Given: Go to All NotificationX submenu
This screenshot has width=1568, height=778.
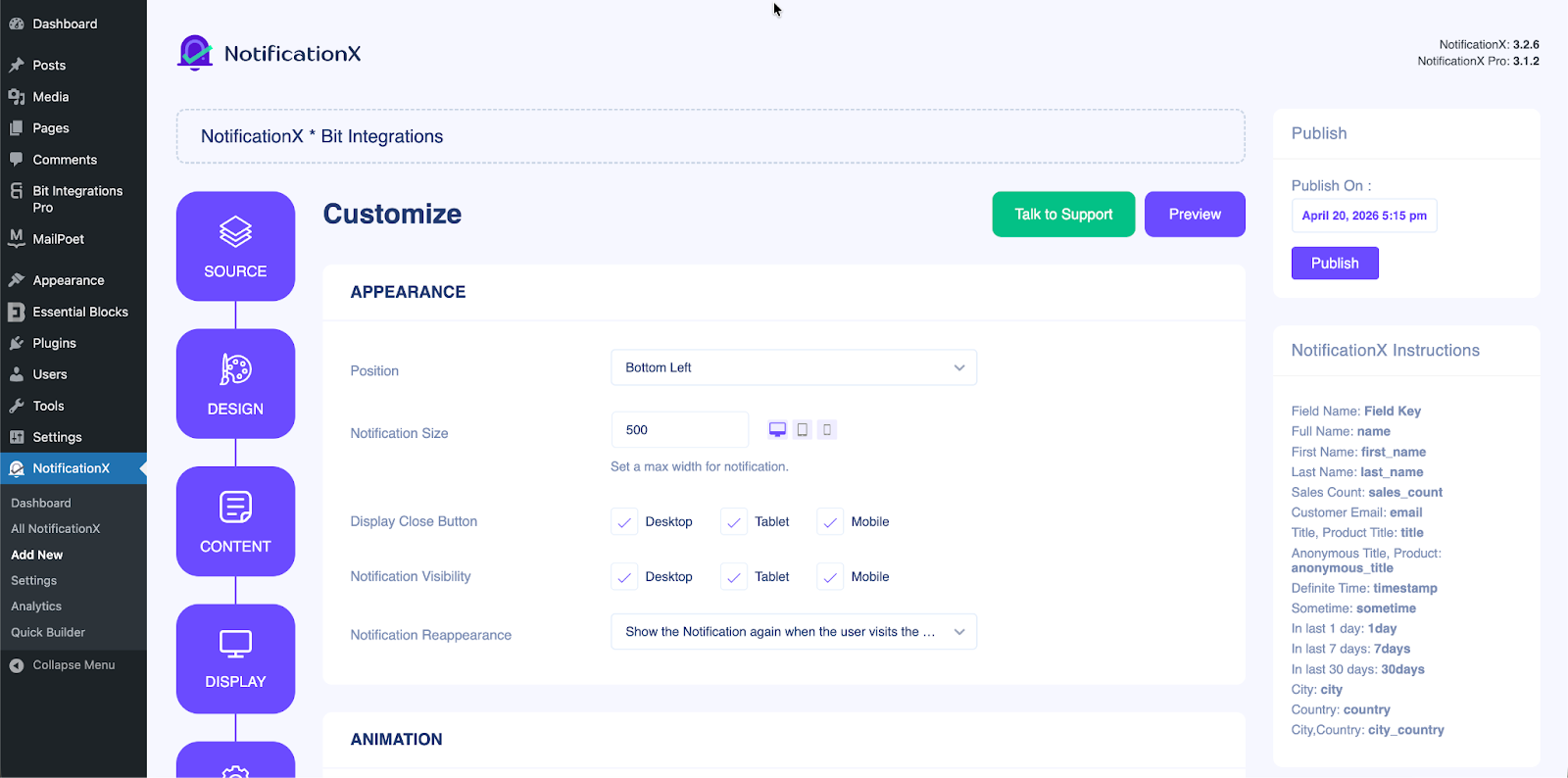Looking at the screenshot, I should [56, 528].
